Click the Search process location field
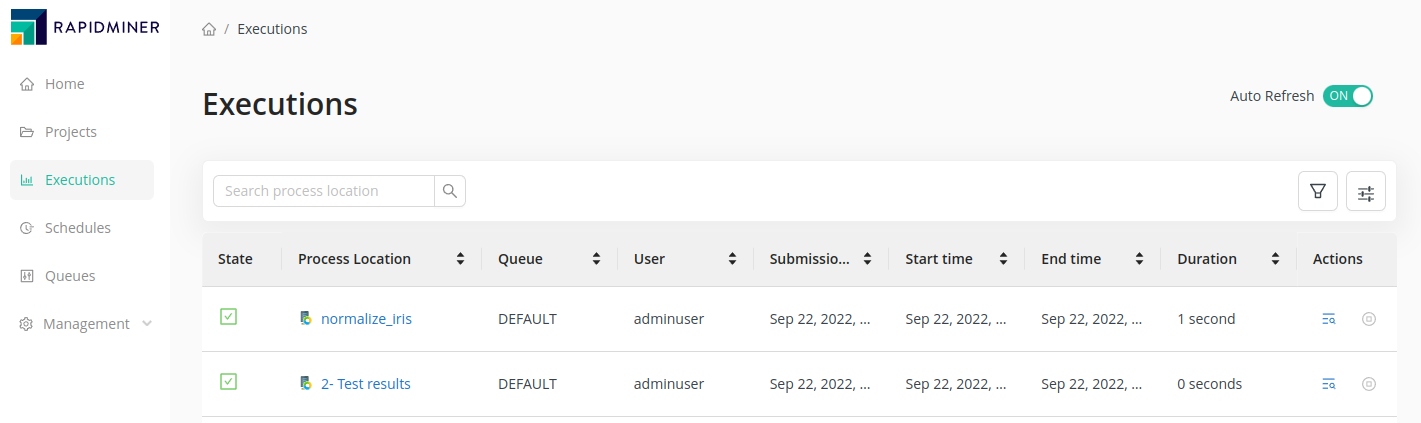 pos(324,191)
